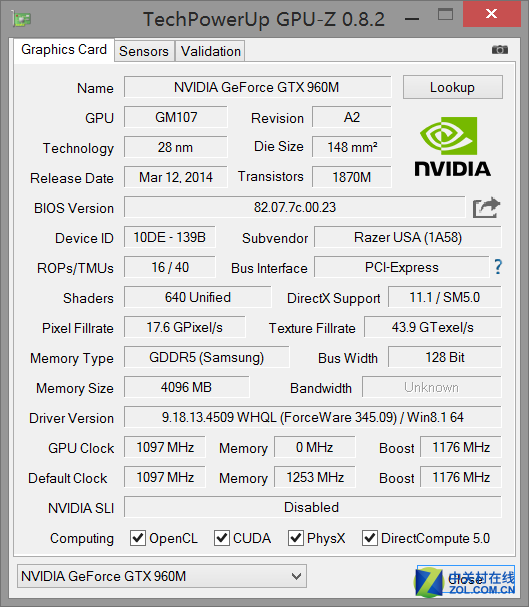Toggle the DirectCompute 5.0 checkbox

click(370, 538)
